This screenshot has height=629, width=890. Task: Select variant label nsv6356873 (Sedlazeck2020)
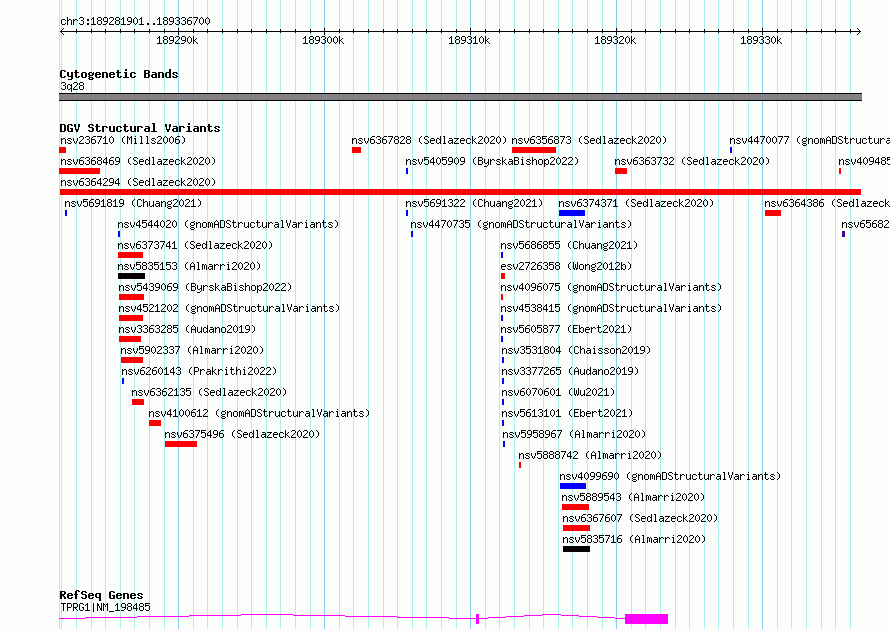[589, 140]
